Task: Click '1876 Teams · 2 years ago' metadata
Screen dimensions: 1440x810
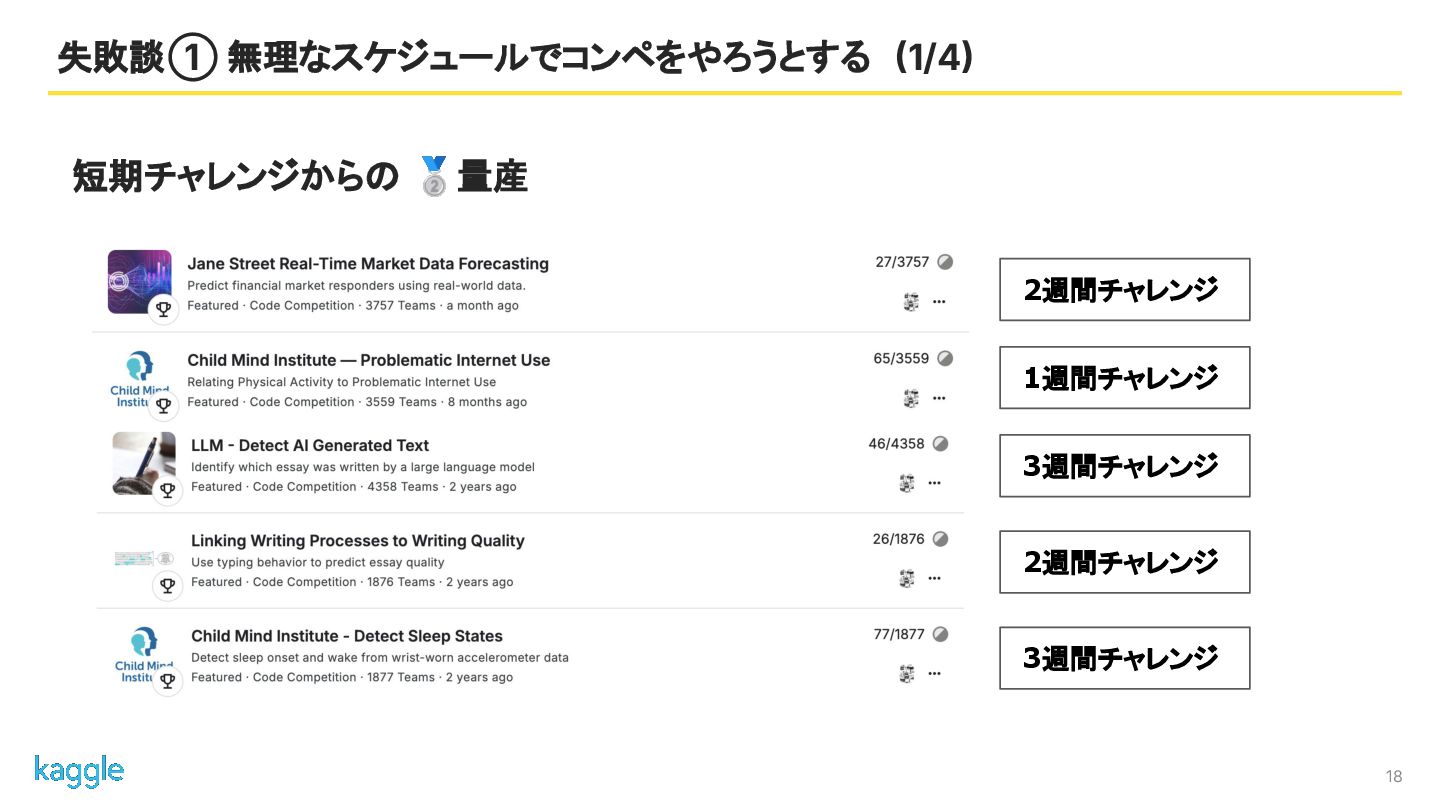Action: (440, 582)
